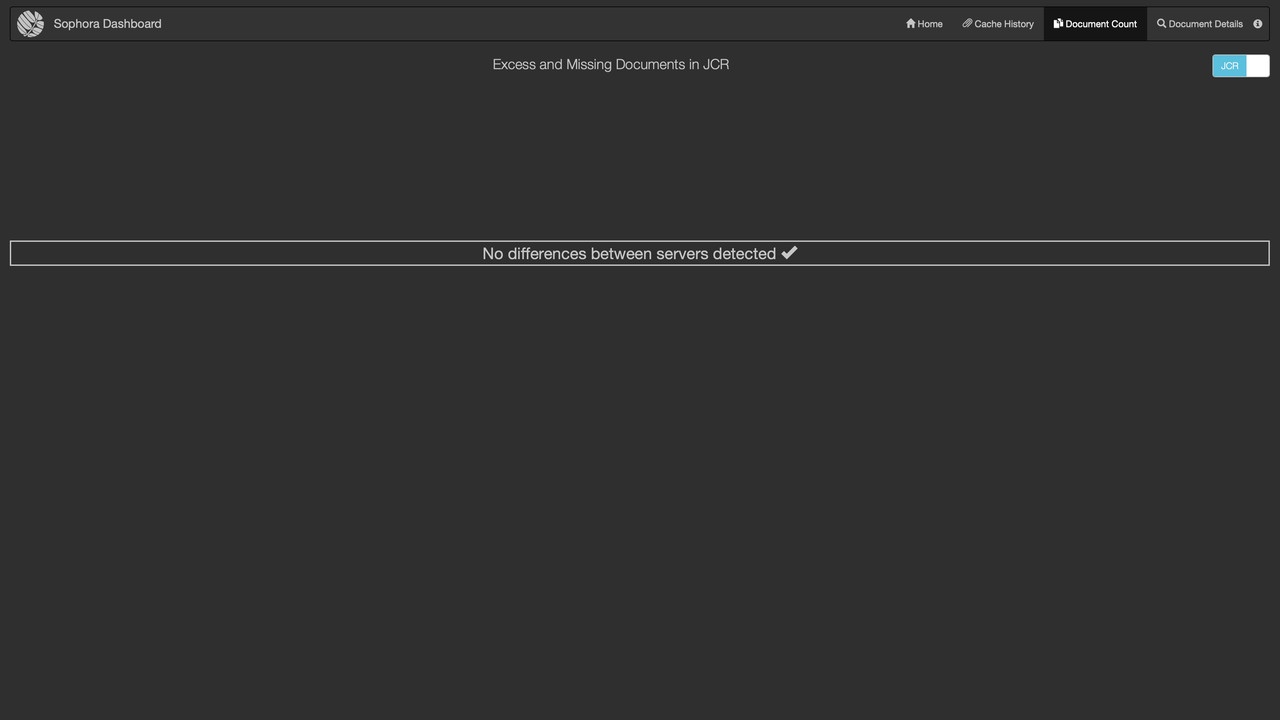Screen dimensions: 1280x720
Task: Click the no differences detected banner
Action: pyautogui.click(x=639, y=253)
